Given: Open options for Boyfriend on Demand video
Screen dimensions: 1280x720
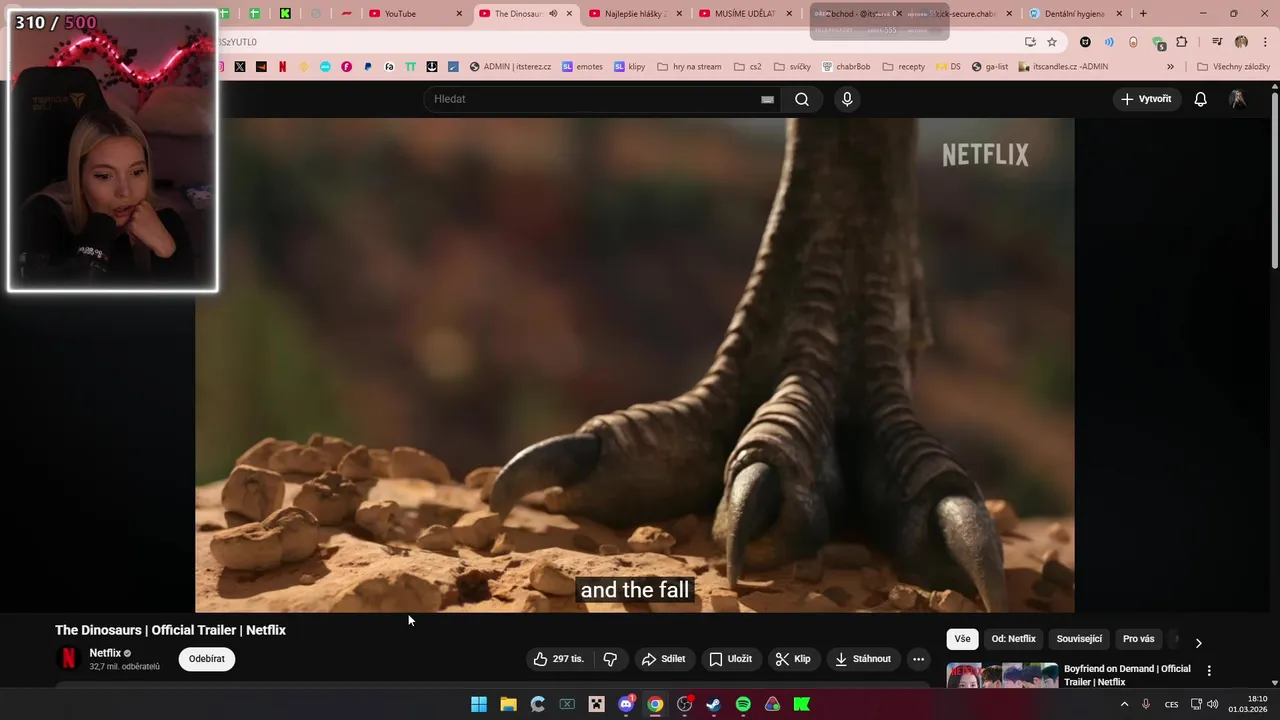Looking at the screenshot, I should [x=1208, y=671].
